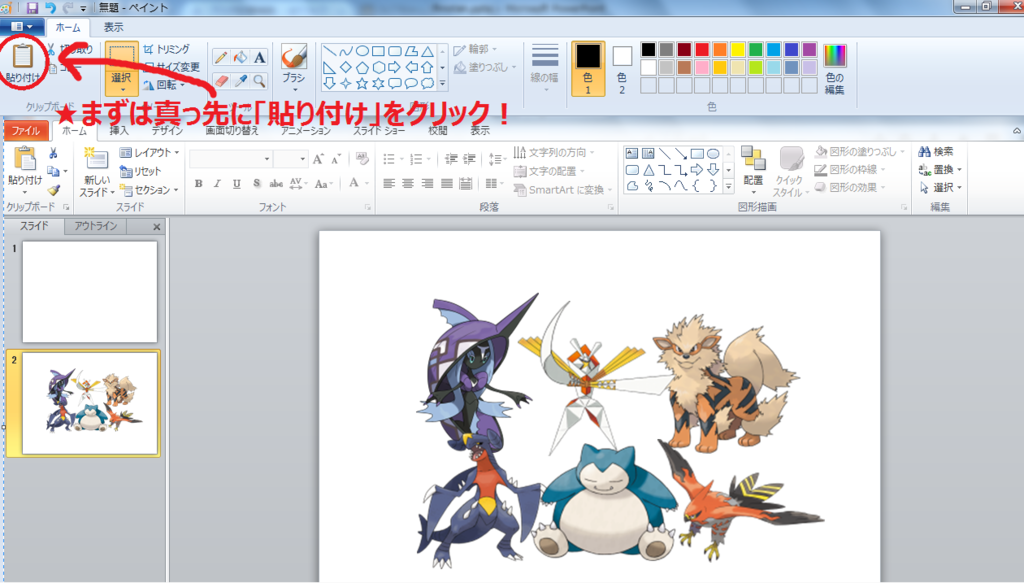Click the Reset (リセット) slide button
The width and height of the screenshot is (1024, 583).
(140, 171)
